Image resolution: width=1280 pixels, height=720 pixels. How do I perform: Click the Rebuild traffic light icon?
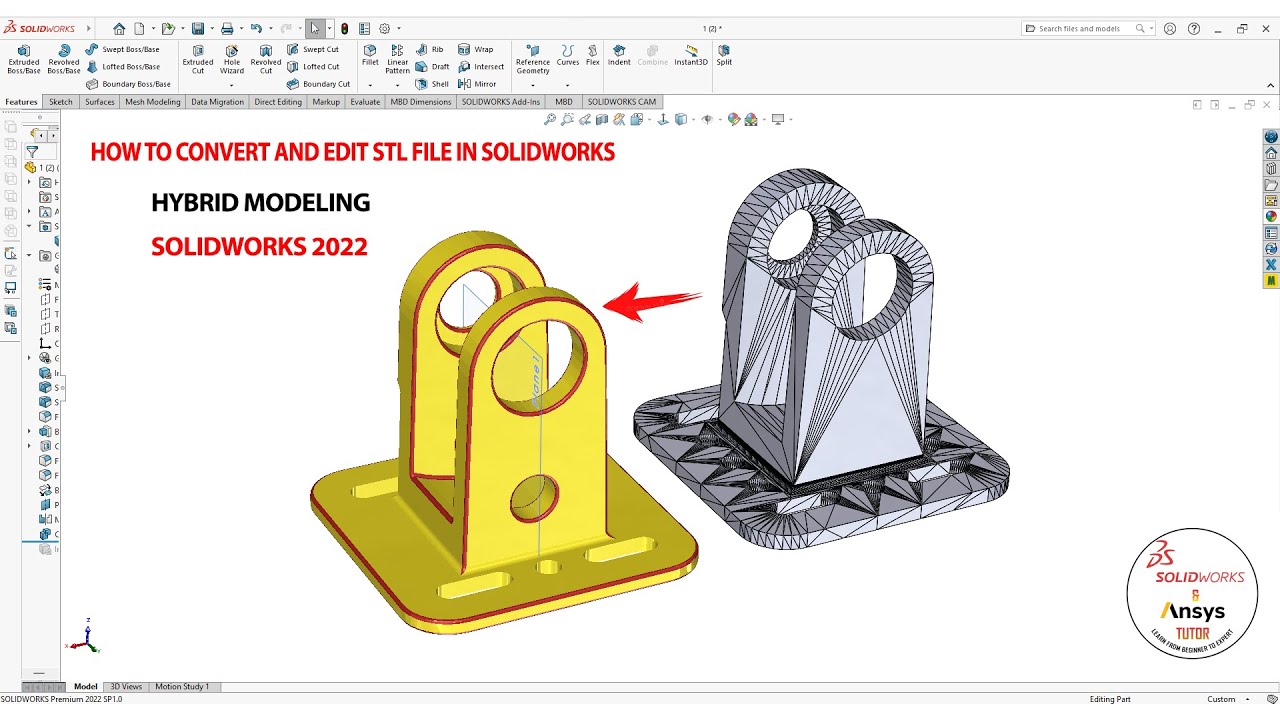[x=345, y=29]
